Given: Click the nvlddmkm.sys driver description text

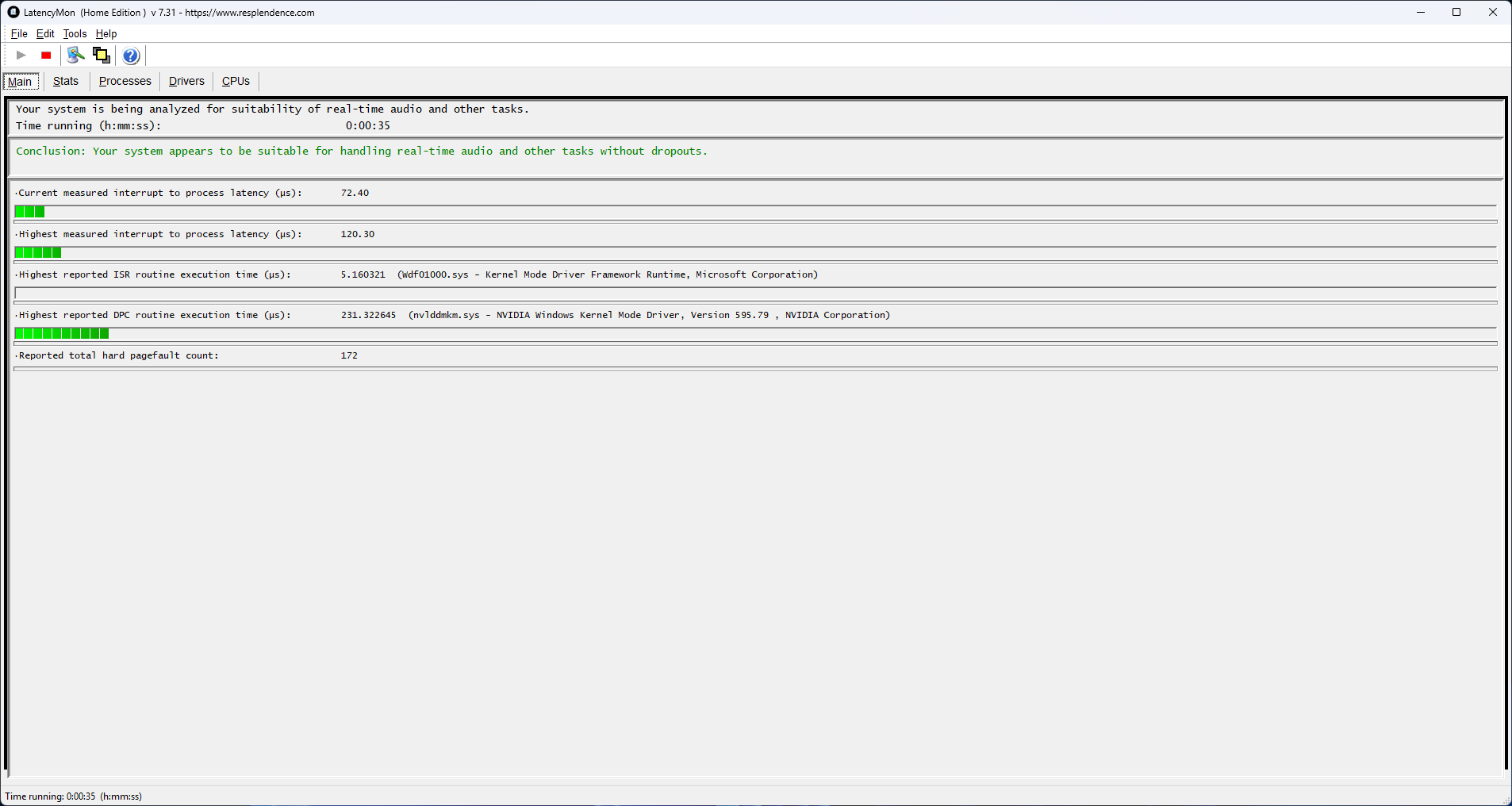Looking at the screenshot, I should coord(649,316).
